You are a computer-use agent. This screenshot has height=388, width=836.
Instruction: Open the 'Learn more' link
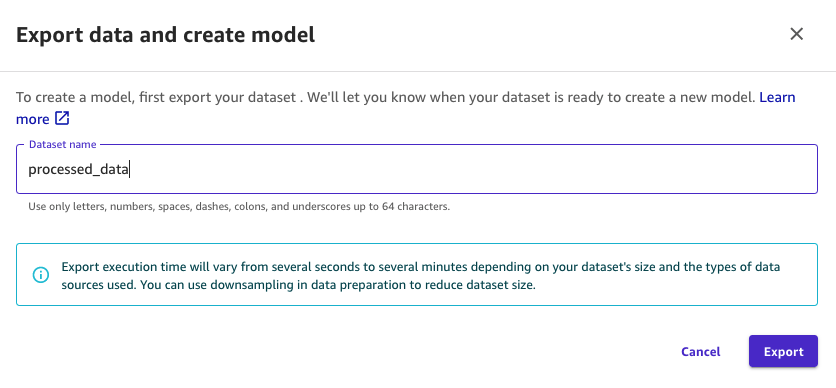click(x=777, y=97)
